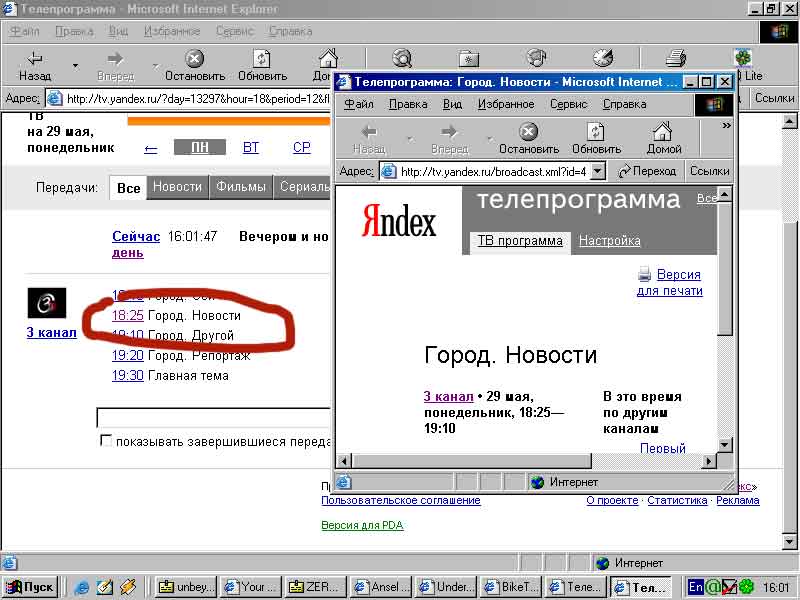Click the Назад back arrow in background window
The image size is (800, 600).
click(35, 58)
